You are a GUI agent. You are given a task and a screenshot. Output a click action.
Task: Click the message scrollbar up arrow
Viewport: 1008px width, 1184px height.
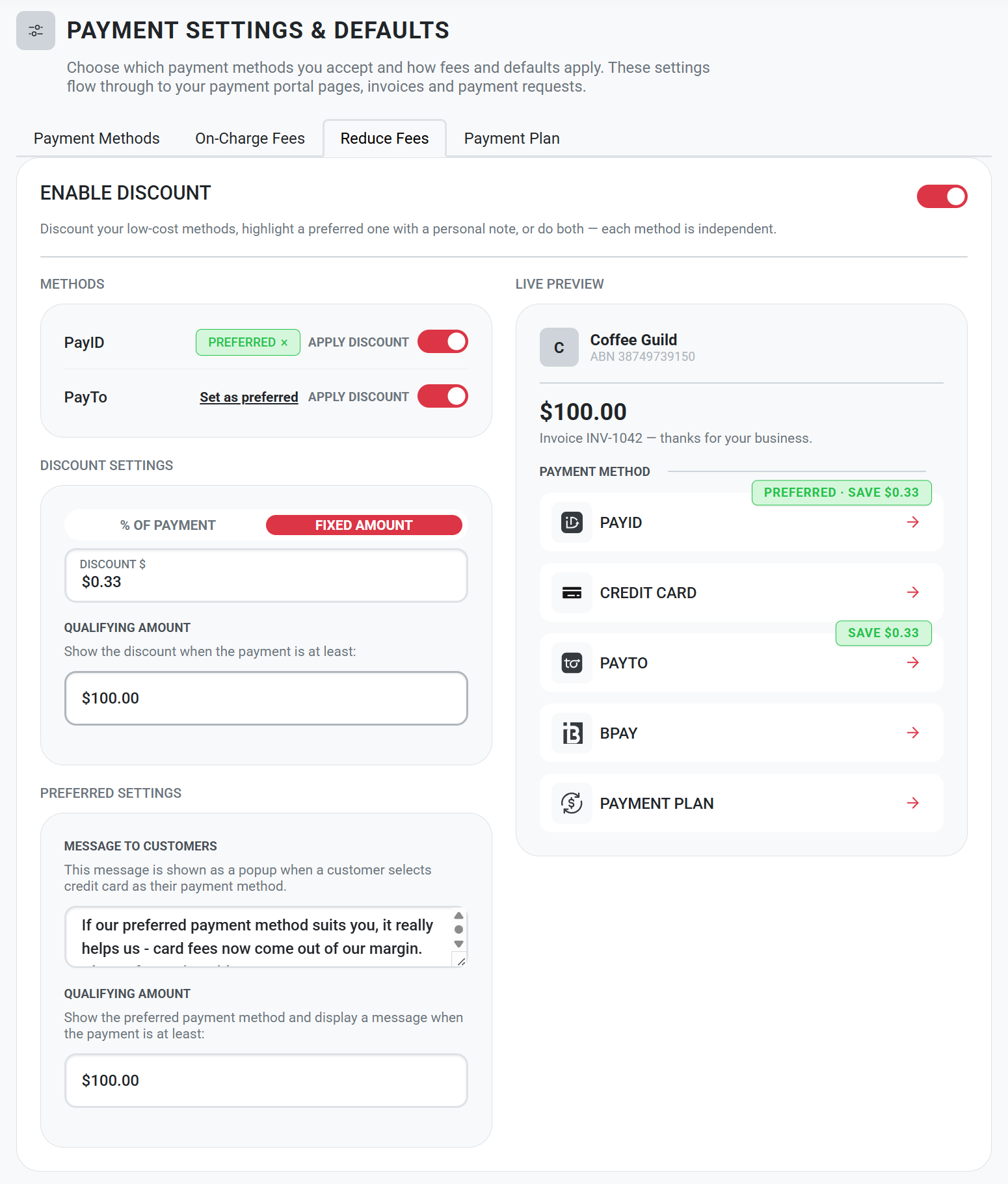click(x=458, y=915)
